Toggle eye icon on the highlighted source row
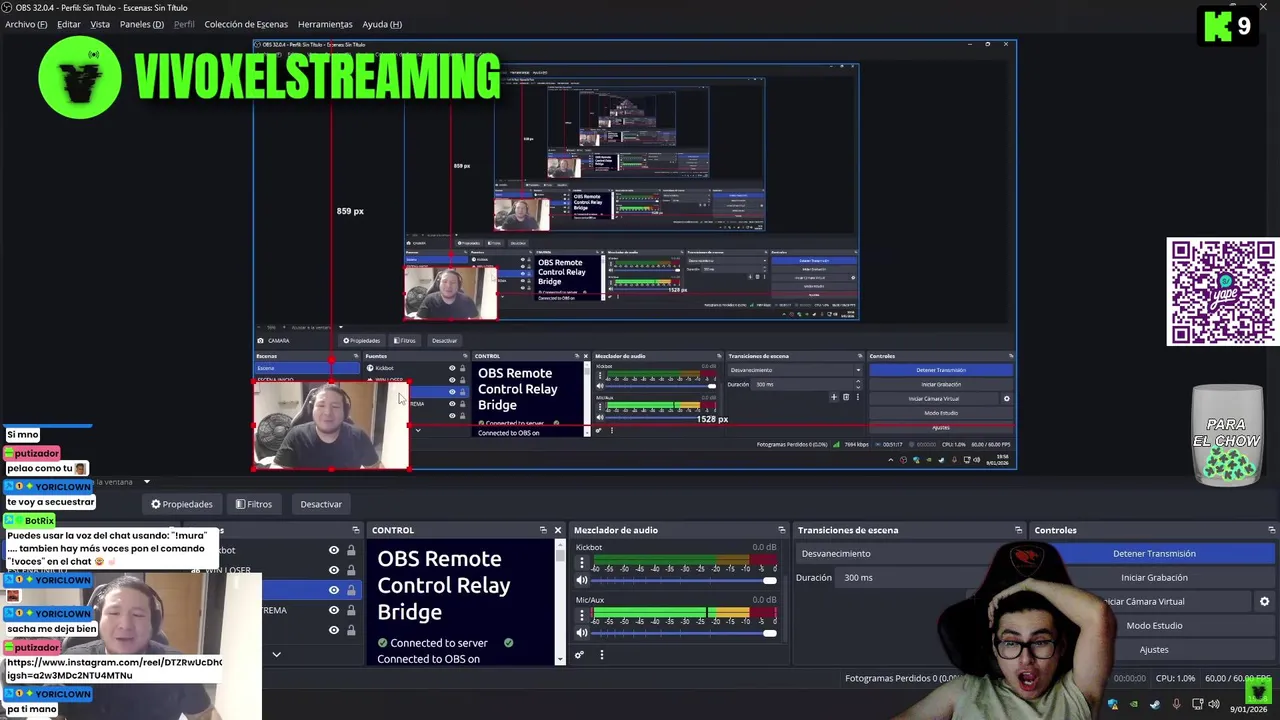This screenshot has height=720, width=1280. [x=334, y=590]
